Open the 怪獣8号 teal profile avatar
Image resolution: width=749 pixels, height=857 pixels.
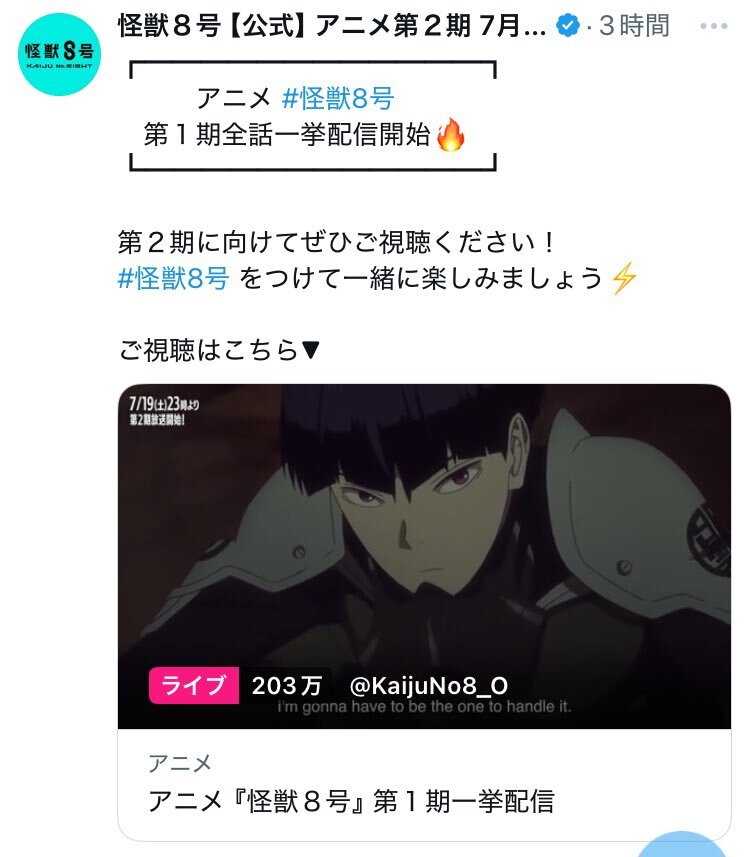[60, 55]
